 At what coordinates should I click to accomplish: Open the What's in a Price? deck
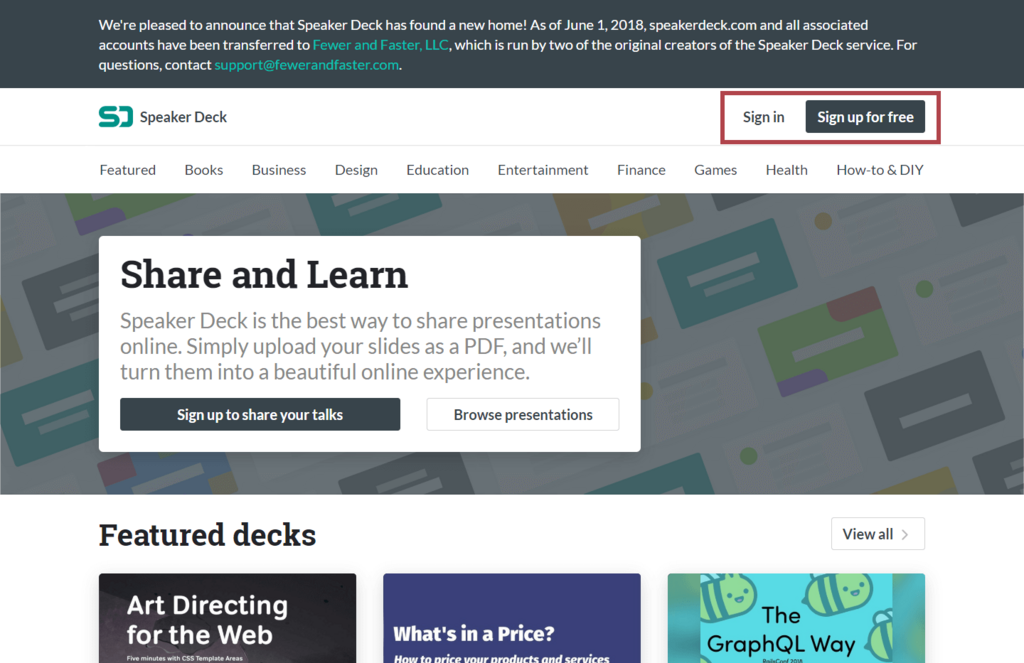point(512,618)
